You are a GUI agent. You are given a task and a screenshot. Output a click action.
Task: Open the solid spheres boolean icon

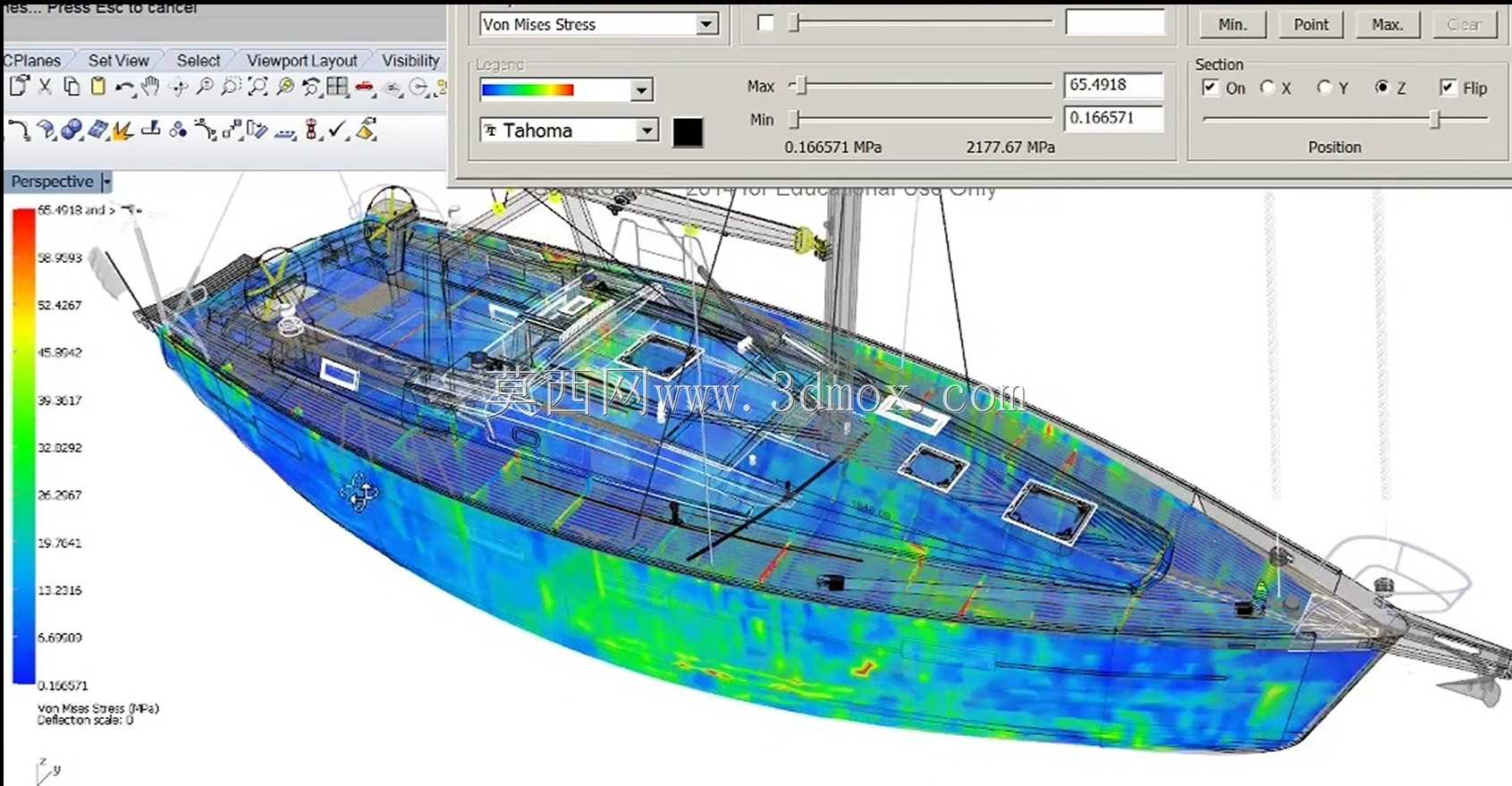pos(72,131)
